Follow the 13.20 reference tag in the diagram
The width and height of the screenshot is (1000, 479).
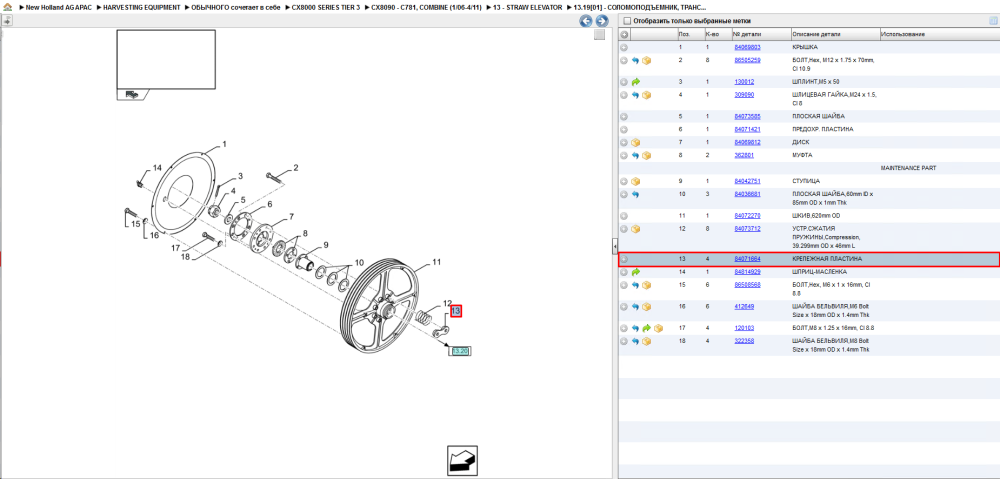click(460, 351)
